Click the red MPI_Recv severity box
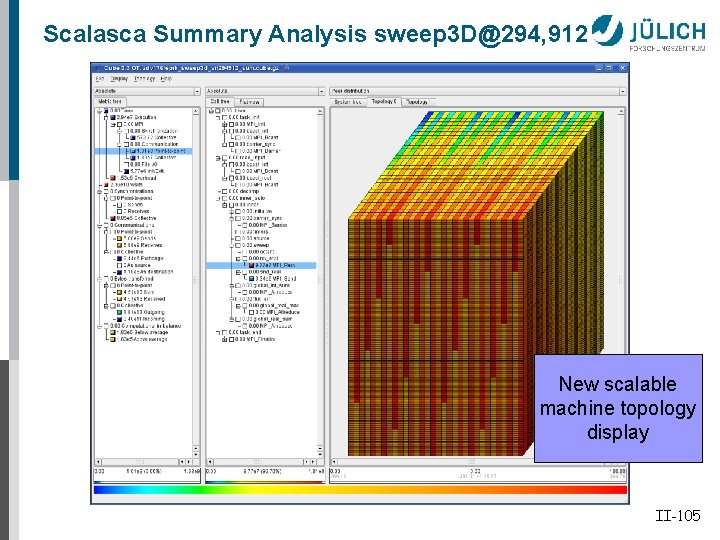Screen dimensions: 720x540 [x=252, y=265]
